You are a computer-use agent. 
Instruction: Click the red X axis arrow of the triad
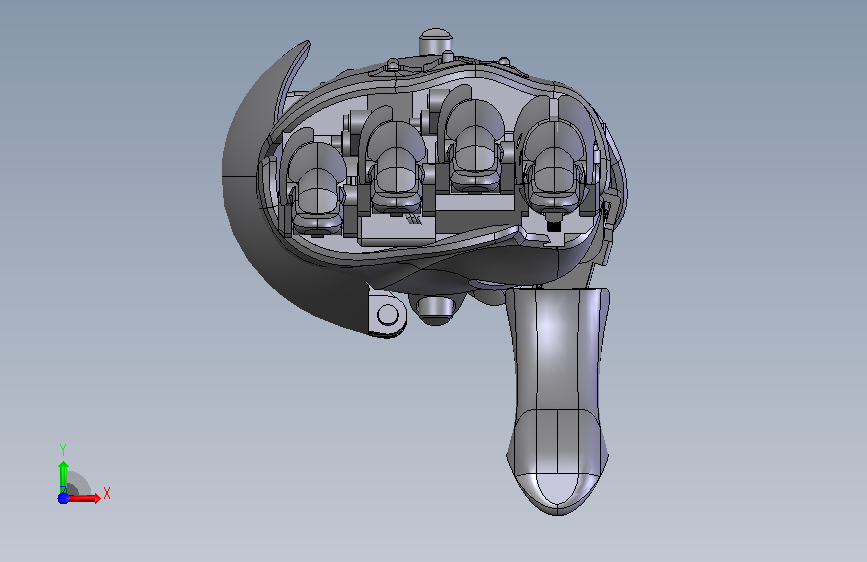[x=83, y=498]
